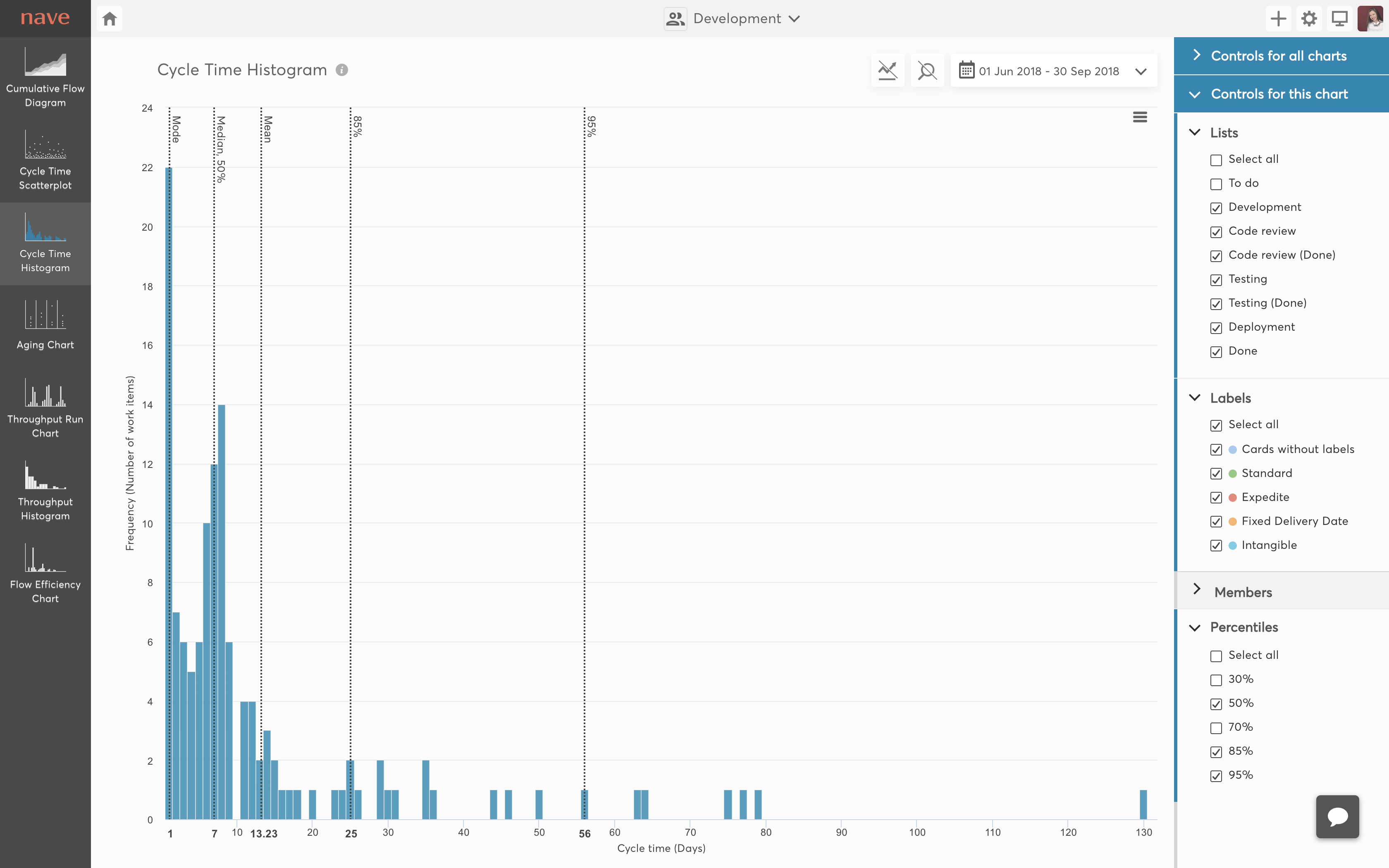
Task: Click the info icon beside chart title
Action: [x=342, y=70]
